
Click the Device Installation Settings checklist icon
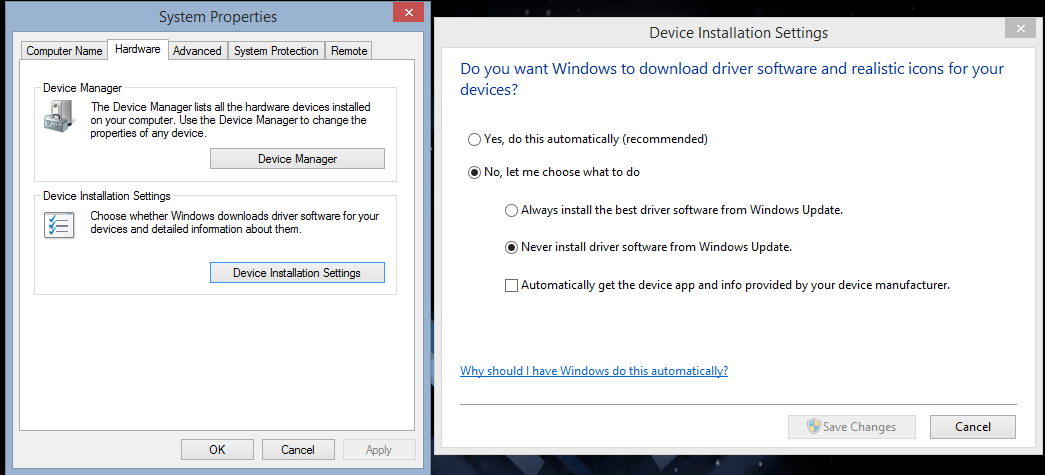(59, 225)
